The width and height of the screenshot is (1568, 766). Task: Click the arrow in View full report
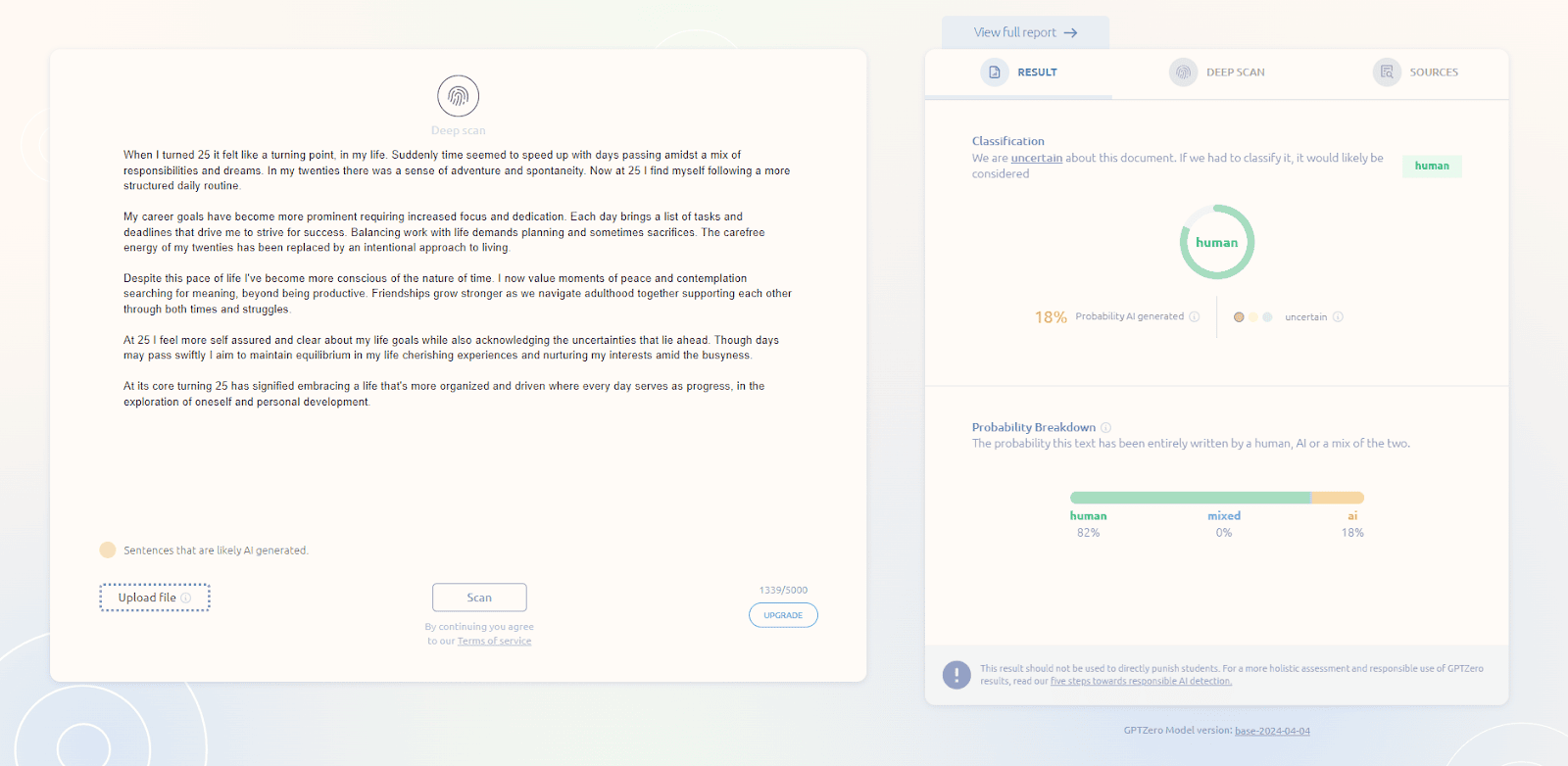pos(1071,32)
